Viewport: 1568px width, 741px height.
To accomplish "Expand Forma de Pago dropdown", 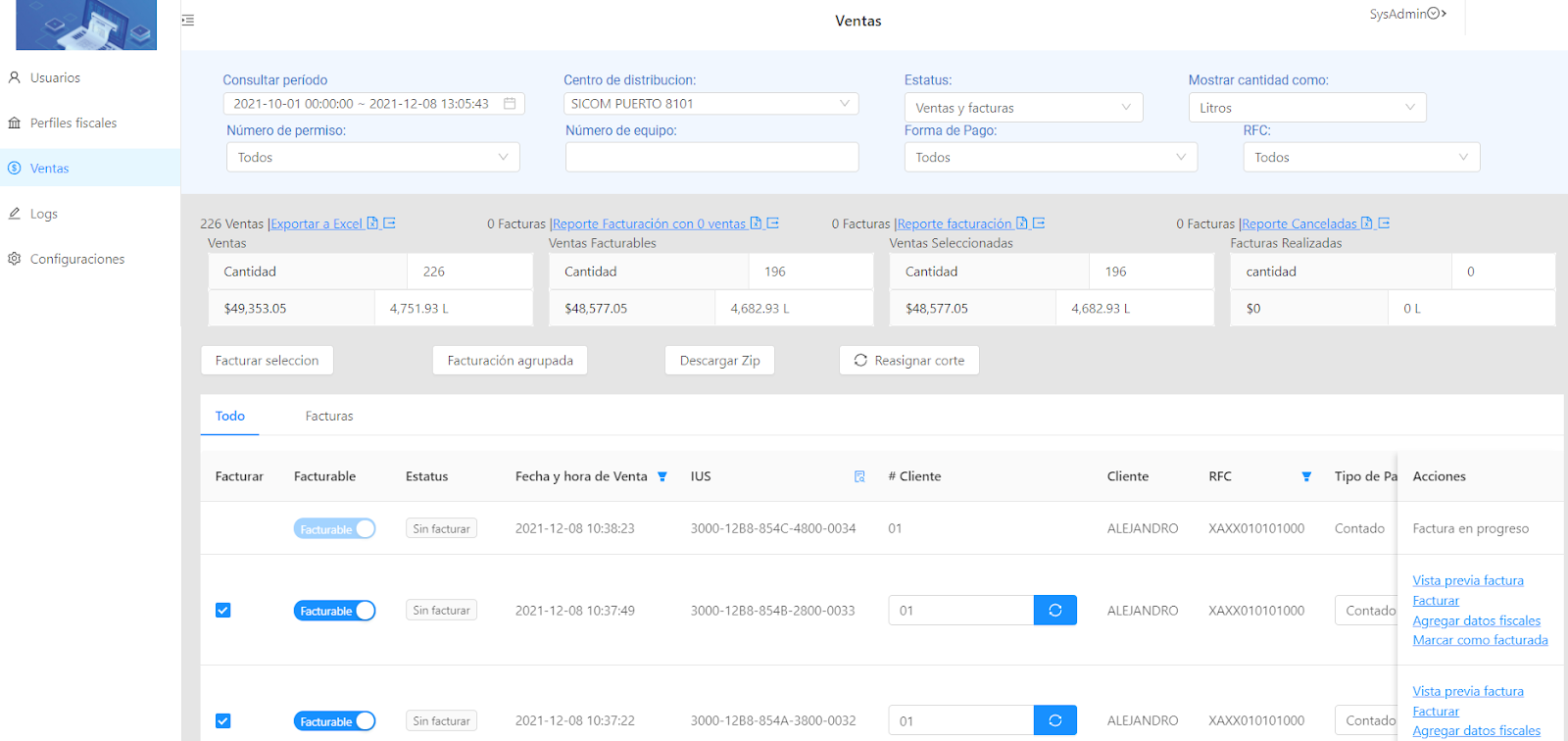I will (1051, 157).
